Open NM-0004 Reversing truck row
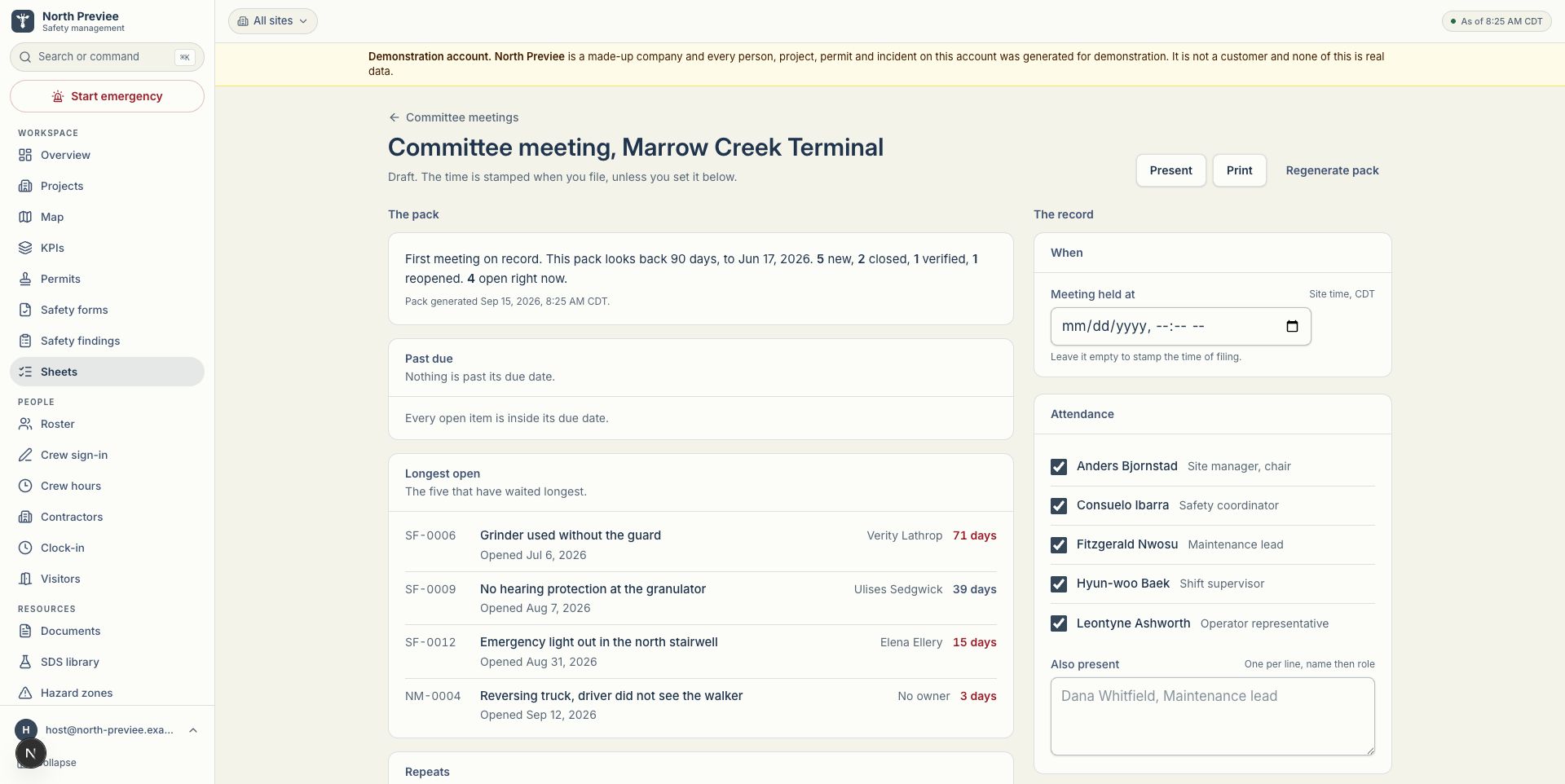 (x=700, y=705)
